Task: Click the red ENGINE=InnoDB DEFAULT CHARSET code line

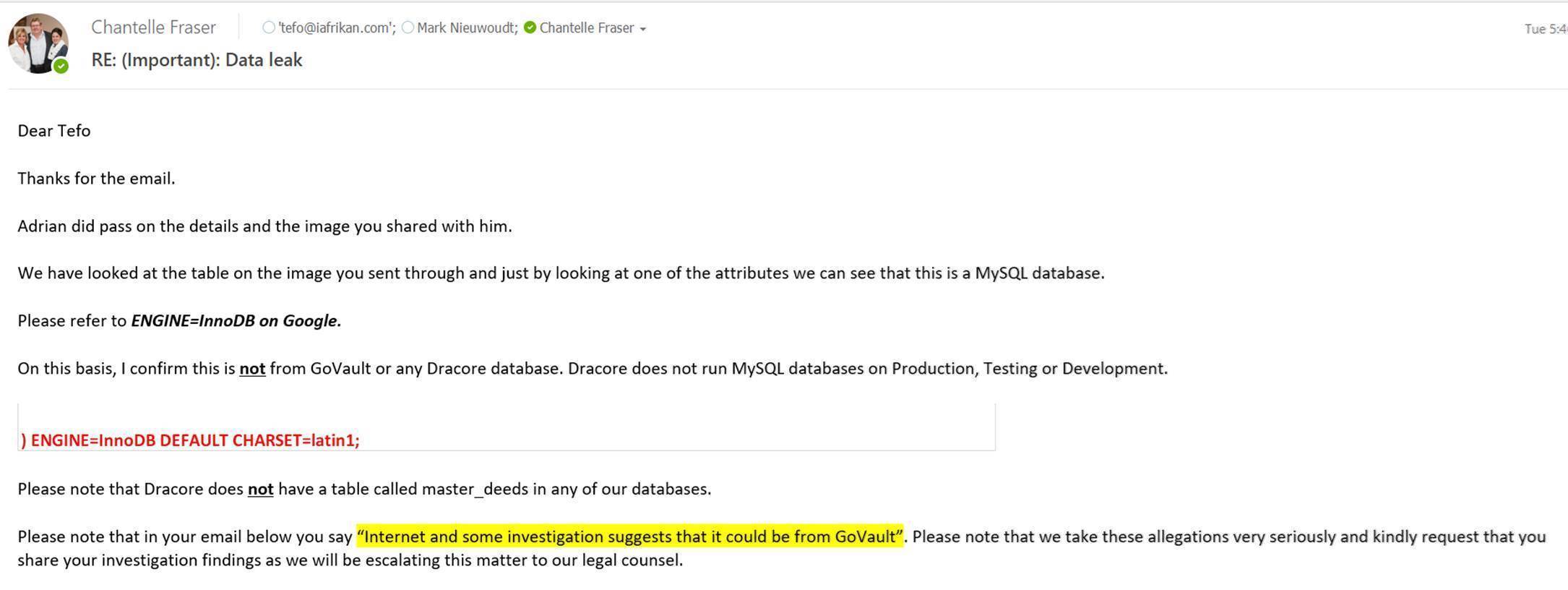Action: (190, 440)
